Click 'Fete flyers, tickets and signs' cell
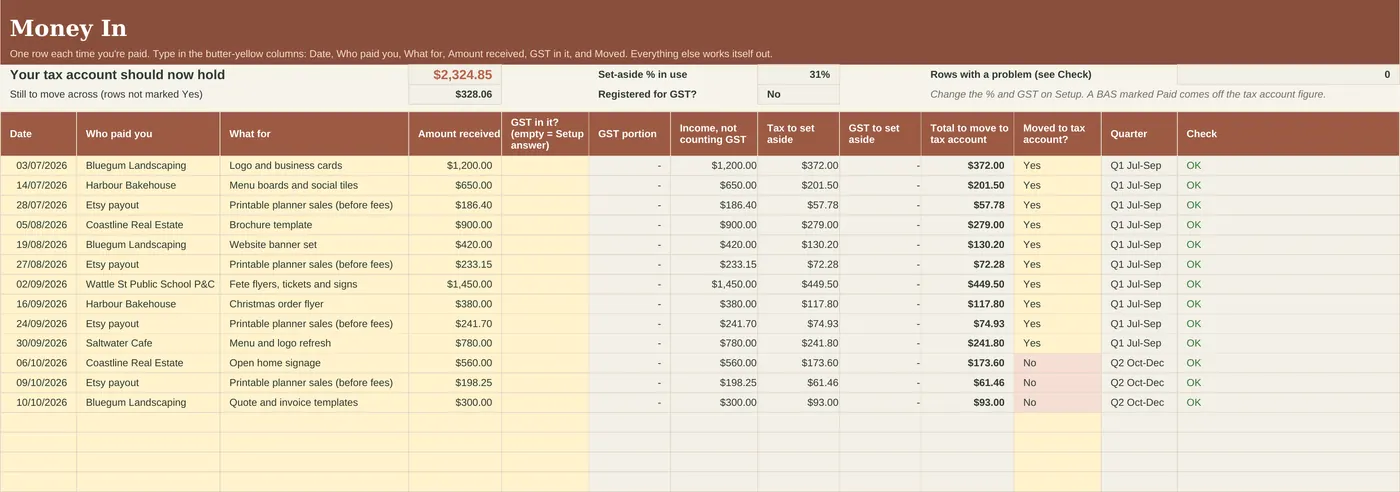This screenshot has width=1400, height=492. (314, 285)
